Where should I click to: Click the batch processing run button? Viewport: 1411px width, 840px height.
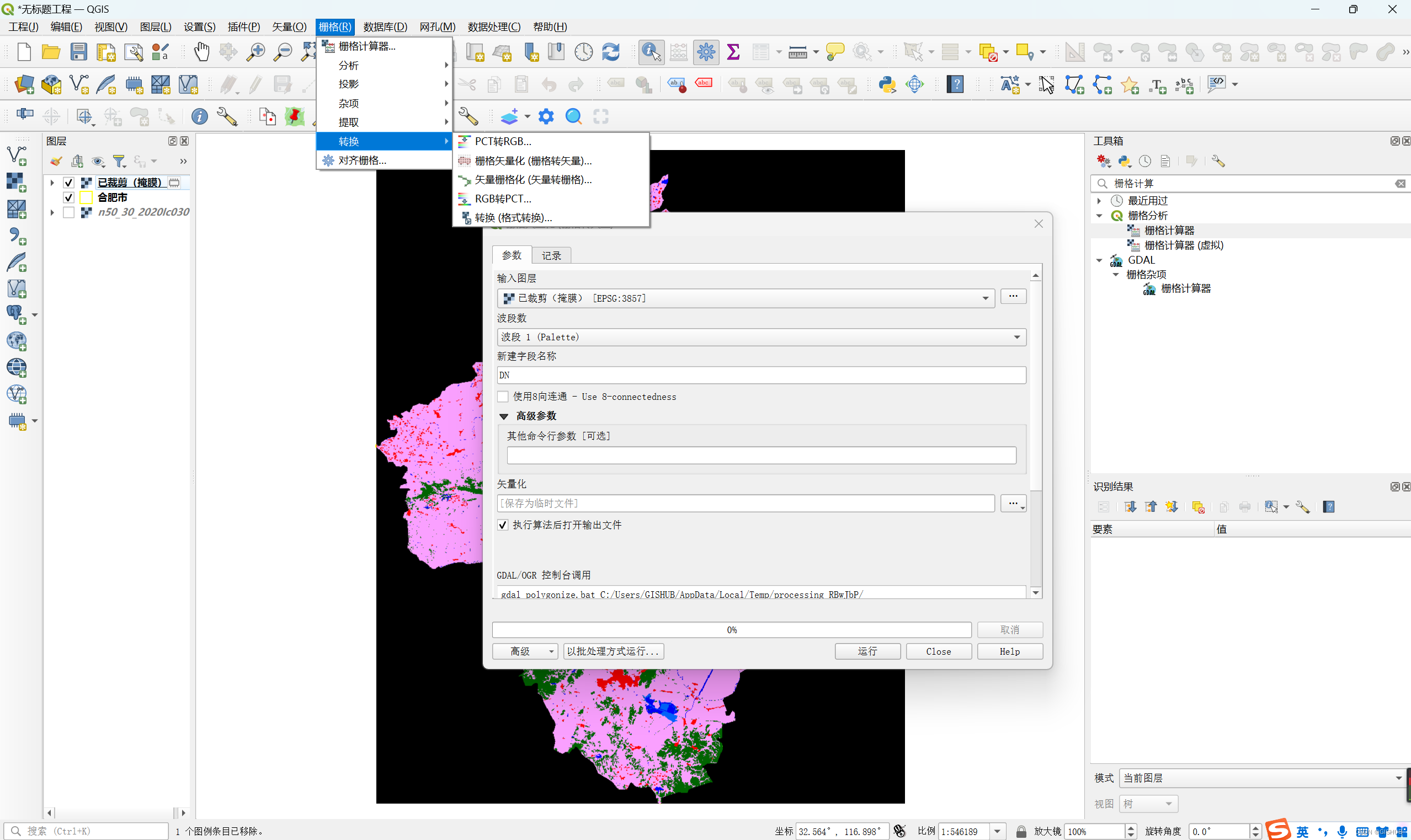pos(613,651)
